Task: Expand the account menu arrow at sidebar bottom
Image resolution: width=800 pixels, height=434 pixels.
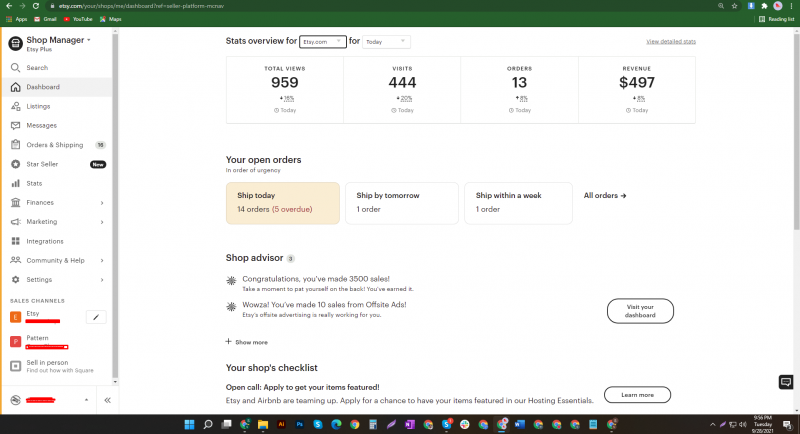Action: point(86,400)
